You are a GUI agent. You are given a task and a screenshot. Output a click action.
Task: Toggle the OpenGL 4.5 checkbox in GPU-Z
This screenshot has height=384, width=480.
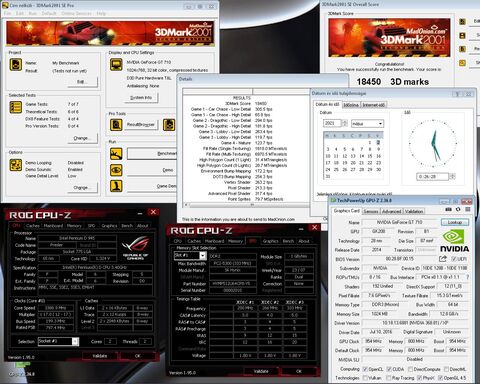[x=440, y=378]
